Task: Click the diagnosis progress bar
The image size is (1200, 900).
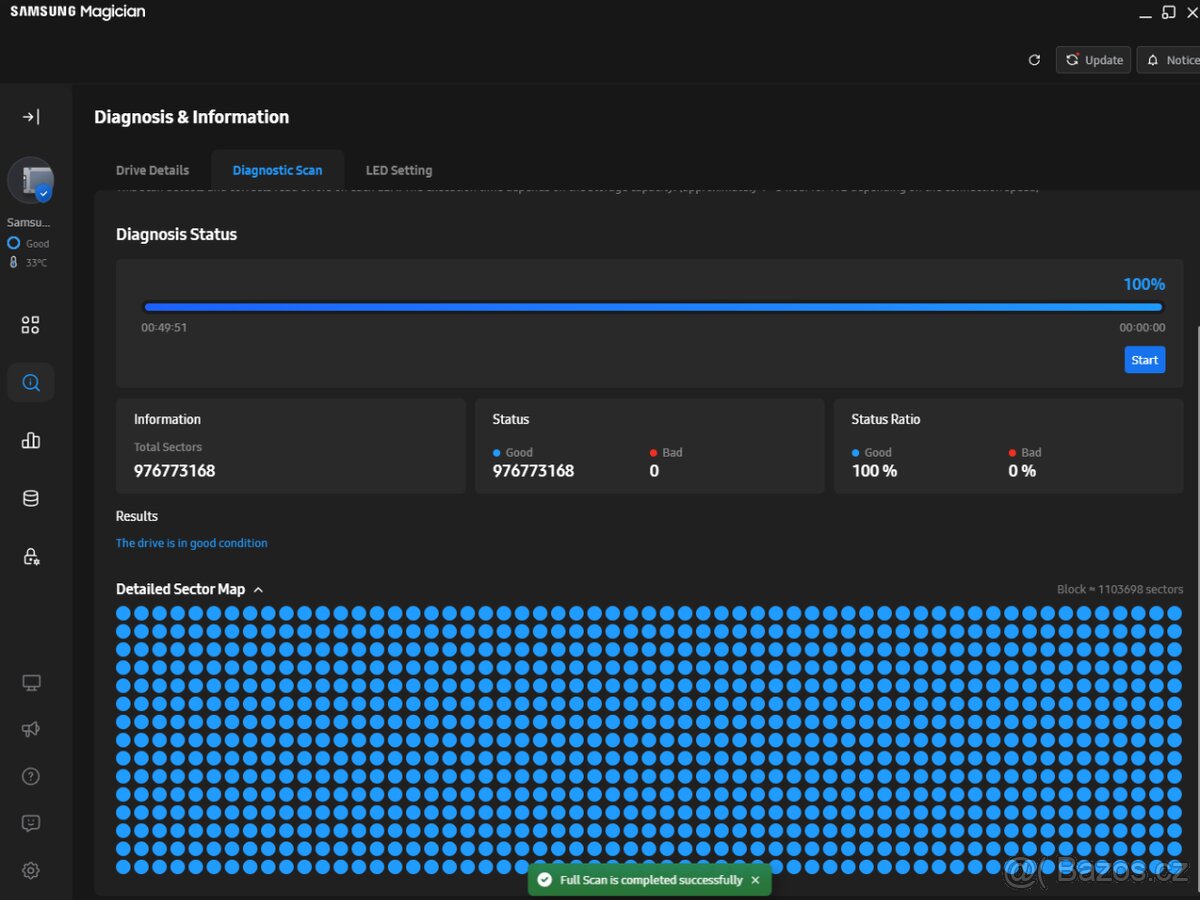Action: coord(653,307)
